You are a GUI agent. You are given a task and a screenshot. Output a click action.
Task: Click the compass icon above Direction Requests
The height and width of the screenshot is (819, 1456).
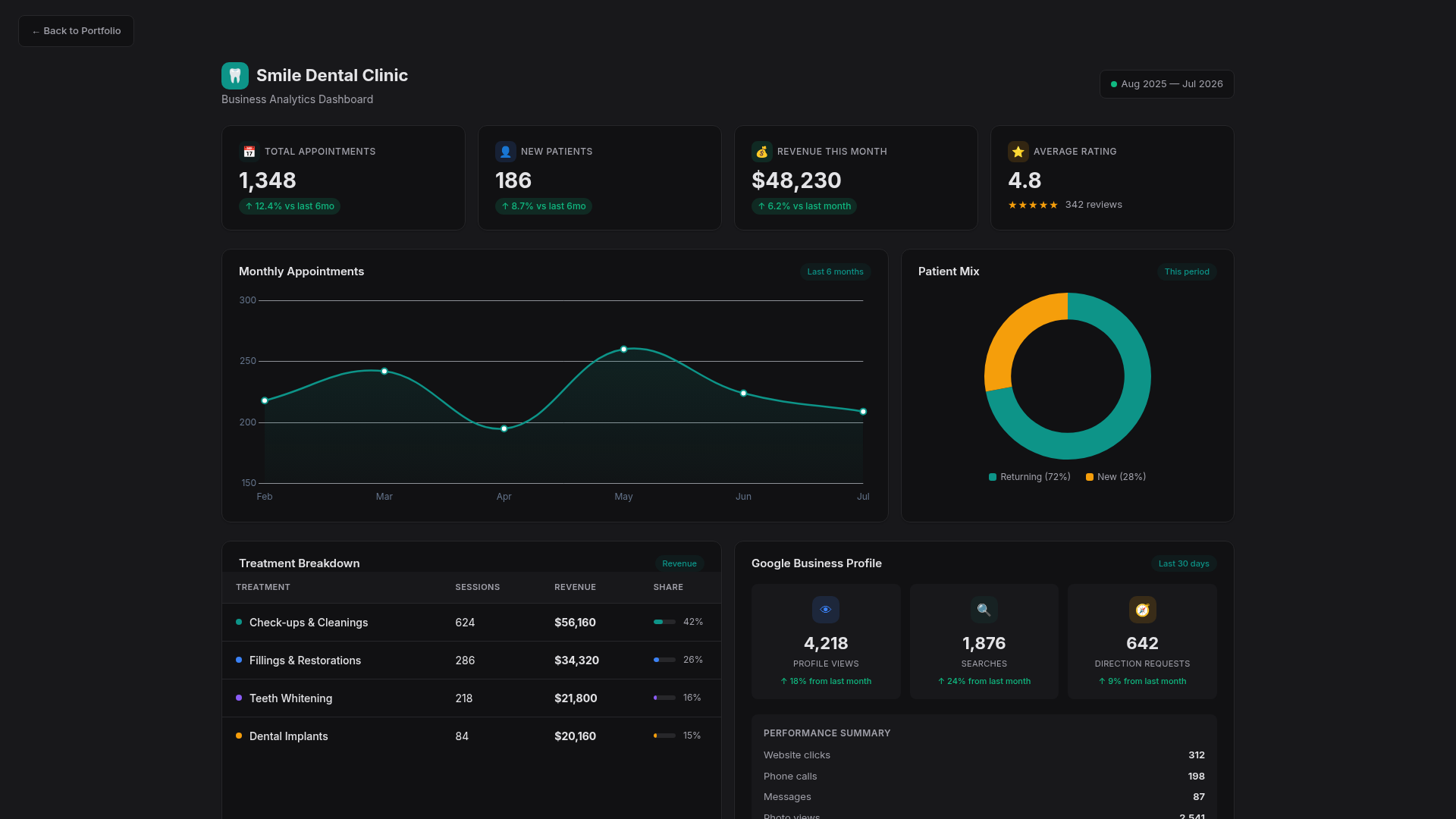(x=1143, y=610)
